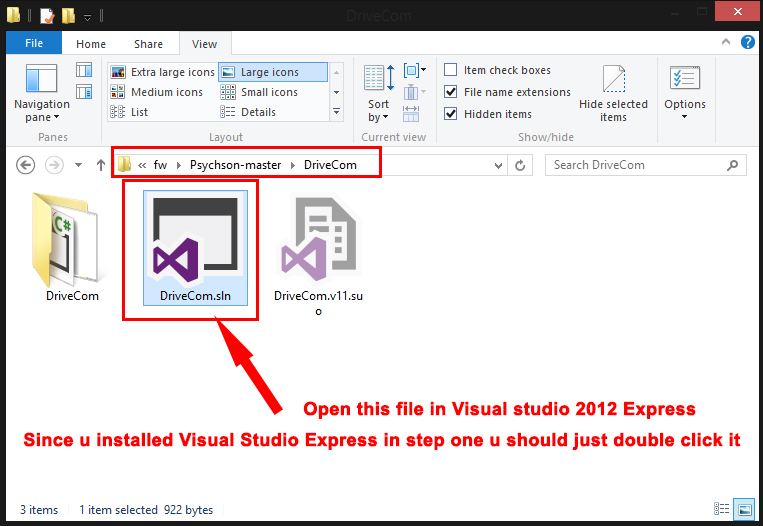Click the Add columns icon

coord(415,91)
